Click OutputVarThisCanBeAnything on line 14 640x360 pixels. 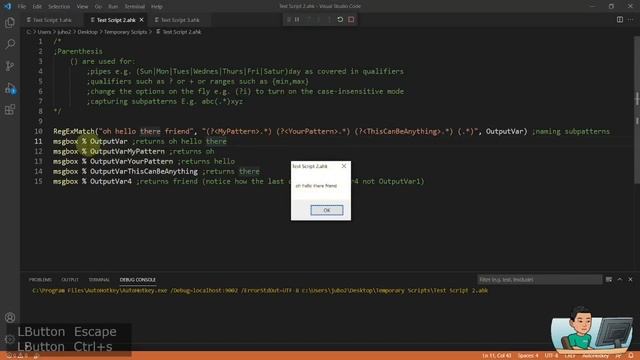(144, 171)
